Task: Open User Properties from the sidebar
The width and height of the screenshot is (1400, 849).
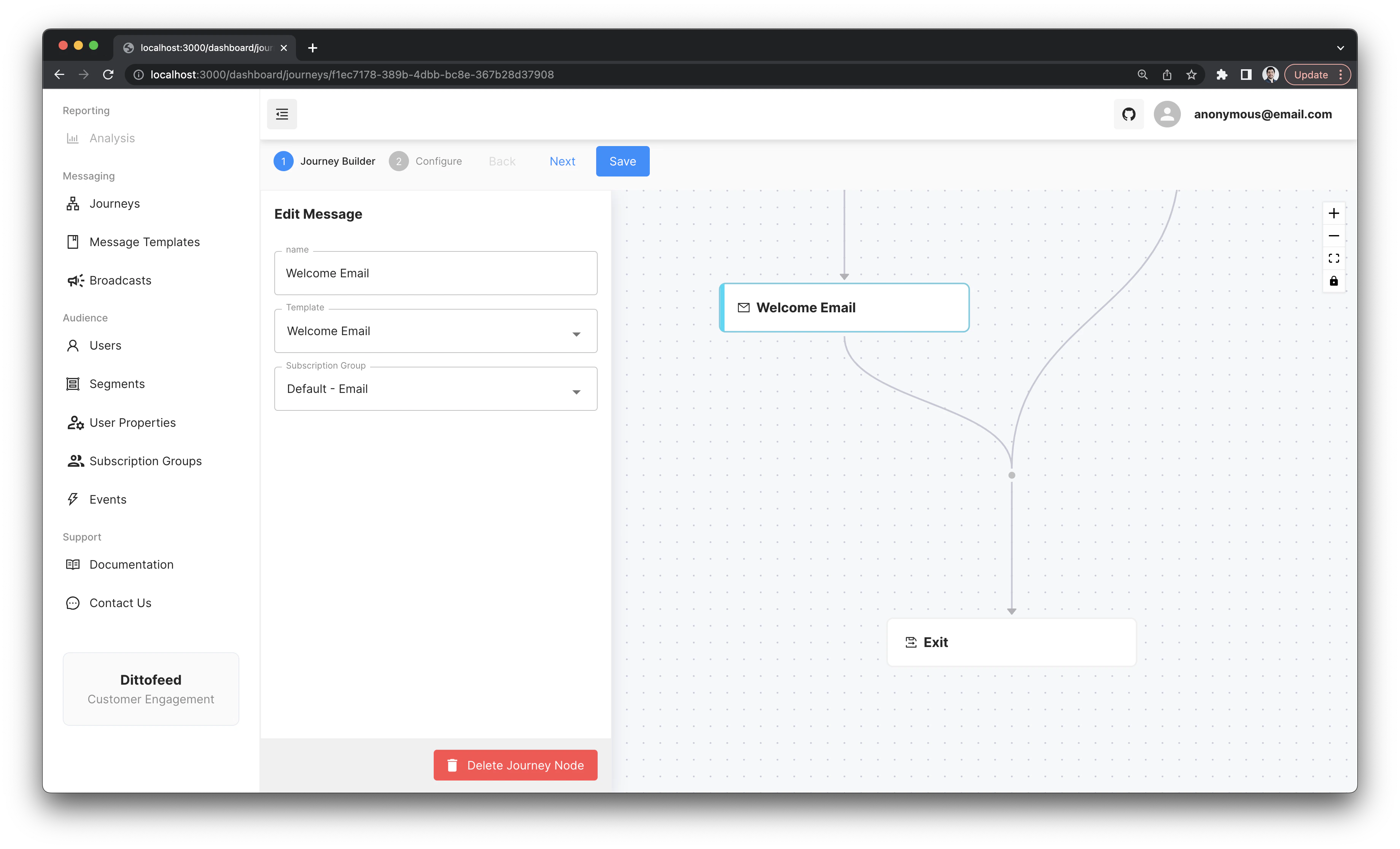Action: (132, 422)
